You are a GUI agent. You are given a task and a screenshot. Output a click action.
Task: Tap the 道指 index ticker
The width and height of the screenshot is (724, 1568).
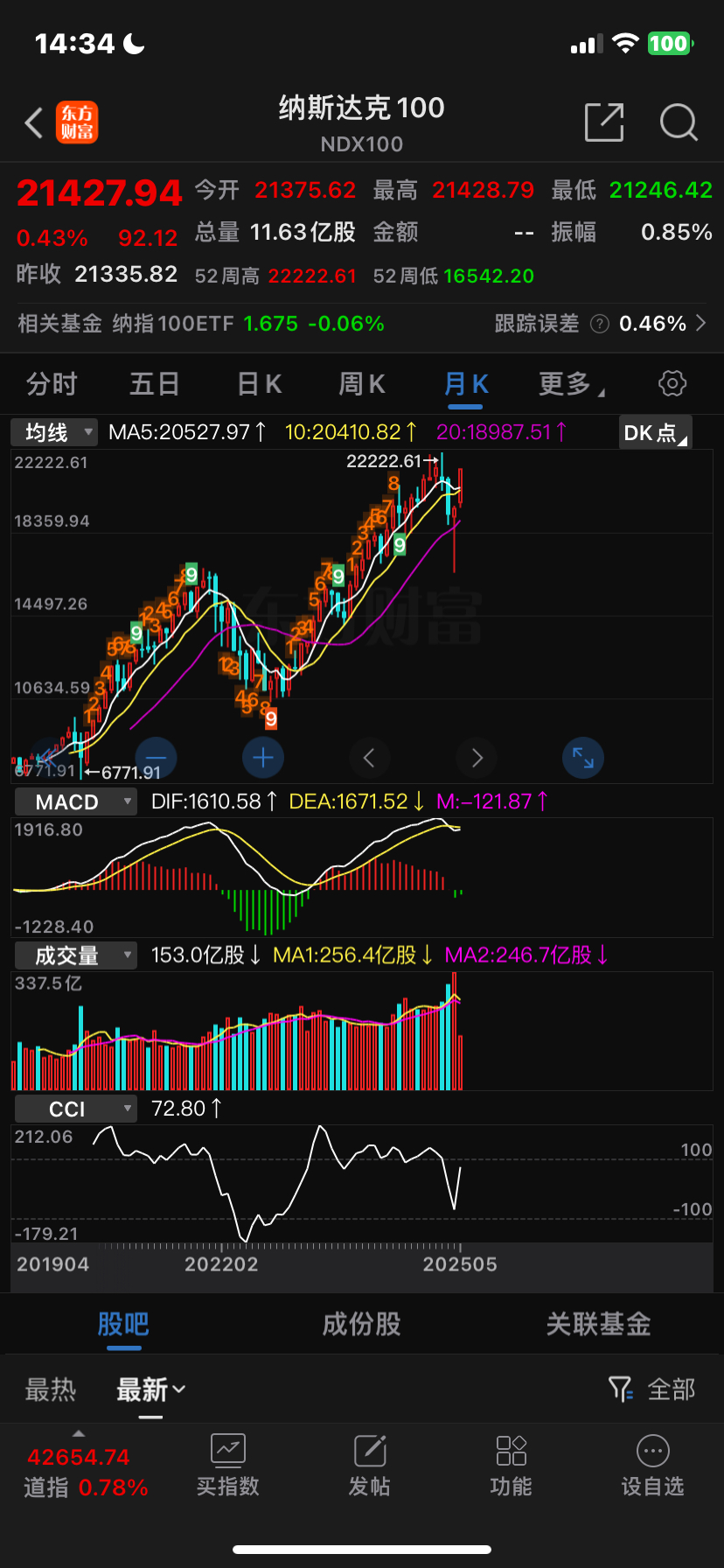point(86,1473)
